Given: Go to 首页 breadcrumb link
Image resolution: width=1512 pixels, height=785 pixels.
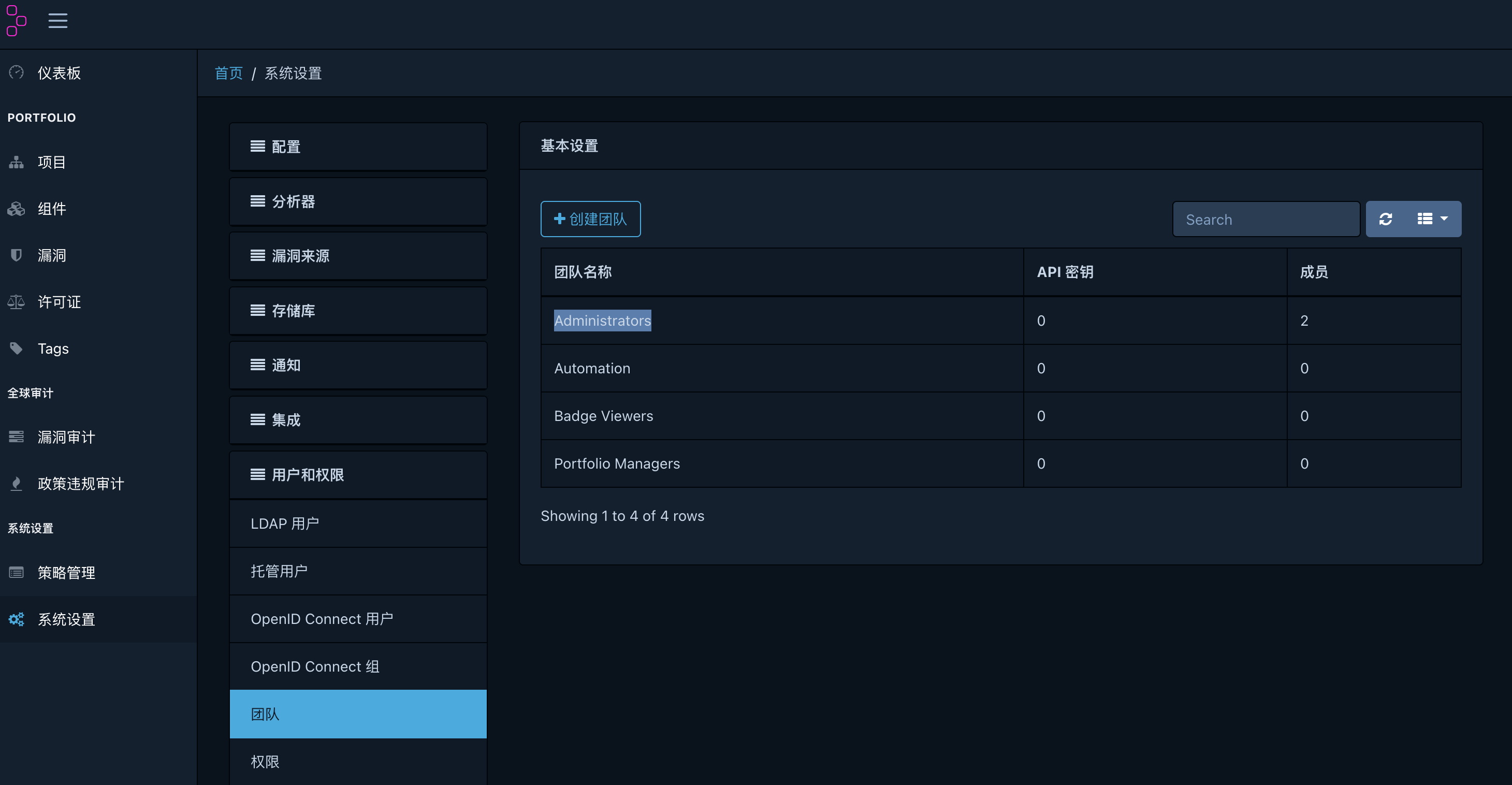Looking at the screenshot, I should (228, 73).
